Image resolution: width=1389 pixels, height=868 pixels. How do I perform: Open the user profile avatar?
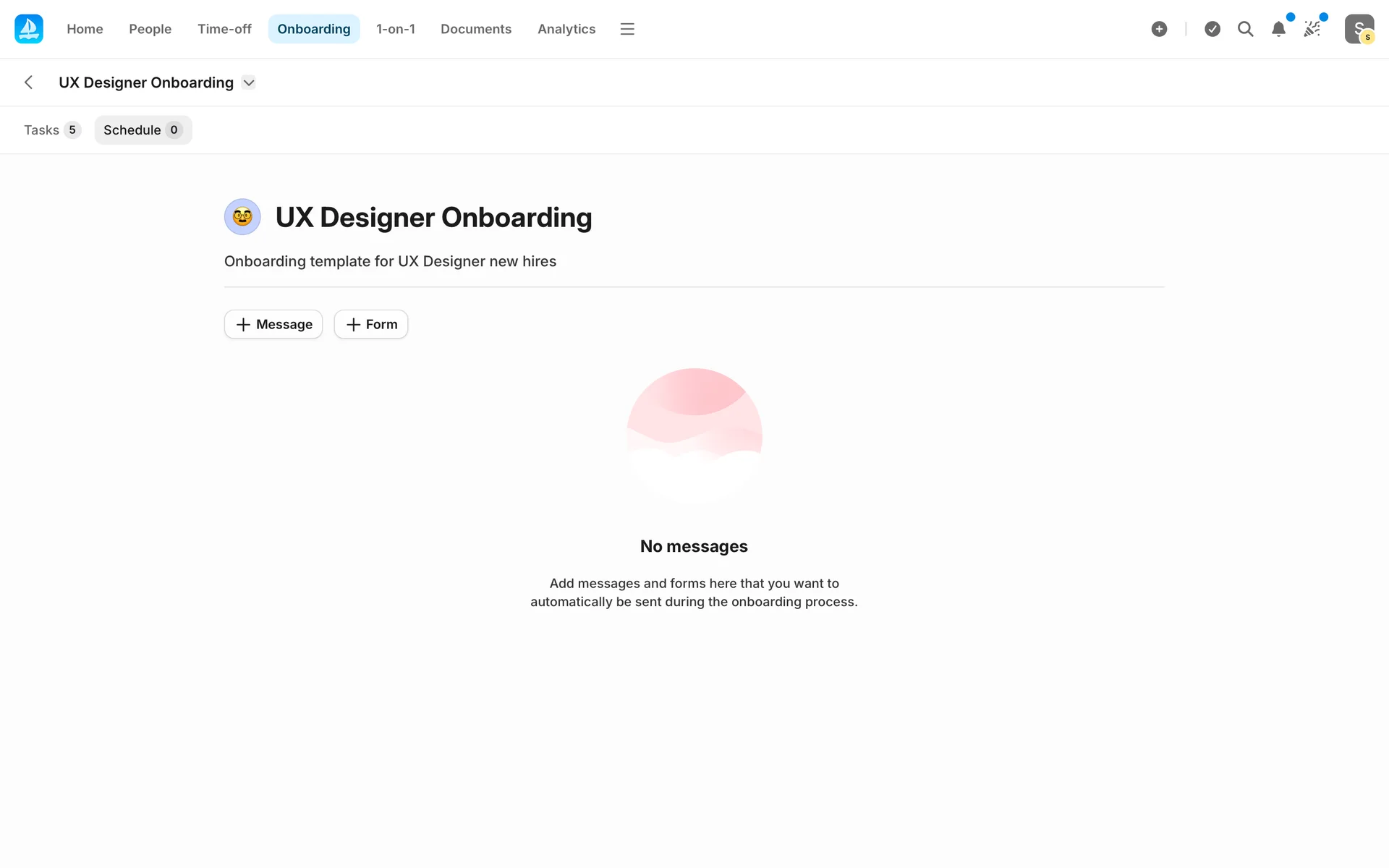1359,29
